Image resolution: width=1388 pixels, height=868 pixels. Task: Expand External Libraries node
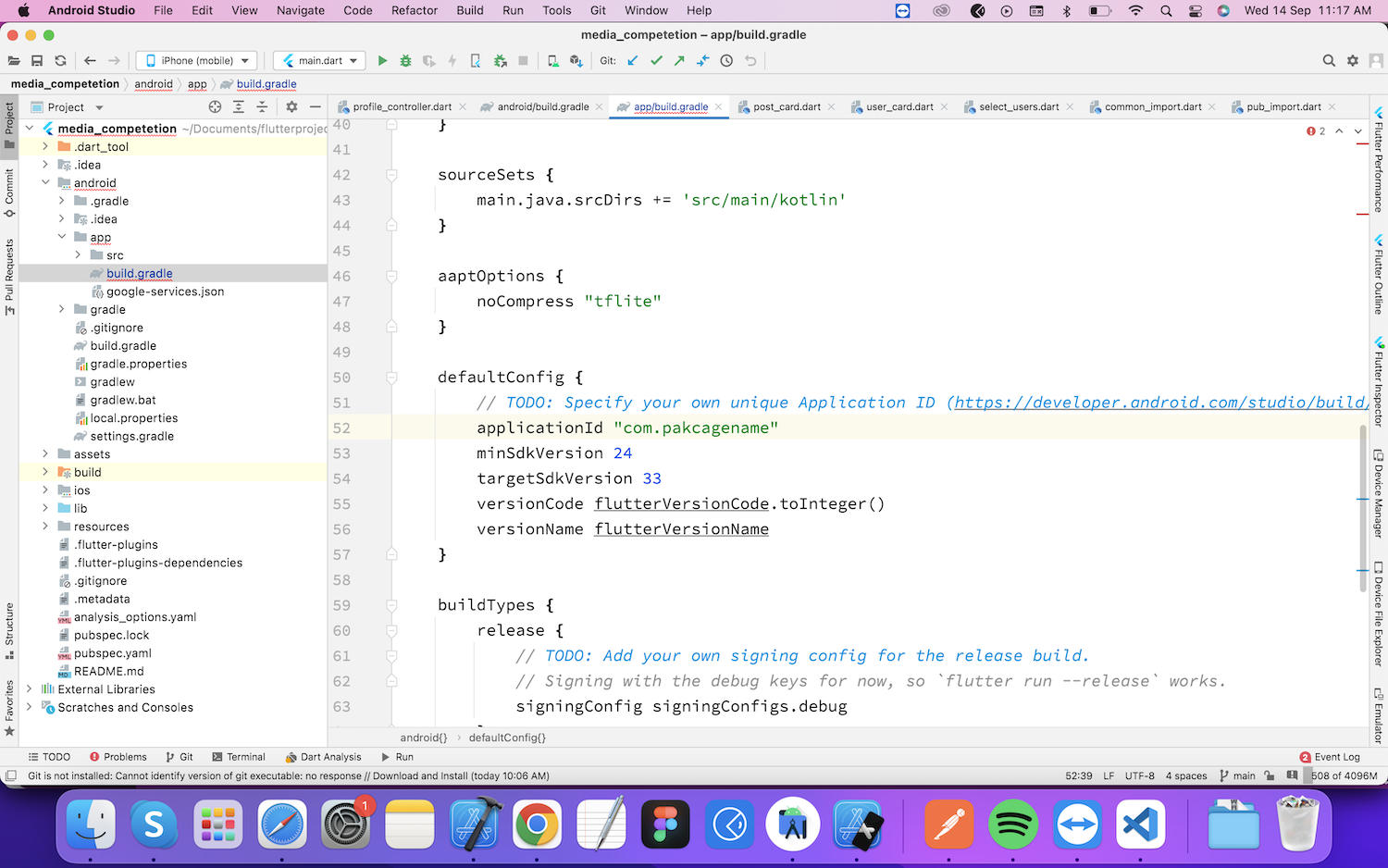click(30, 689)
